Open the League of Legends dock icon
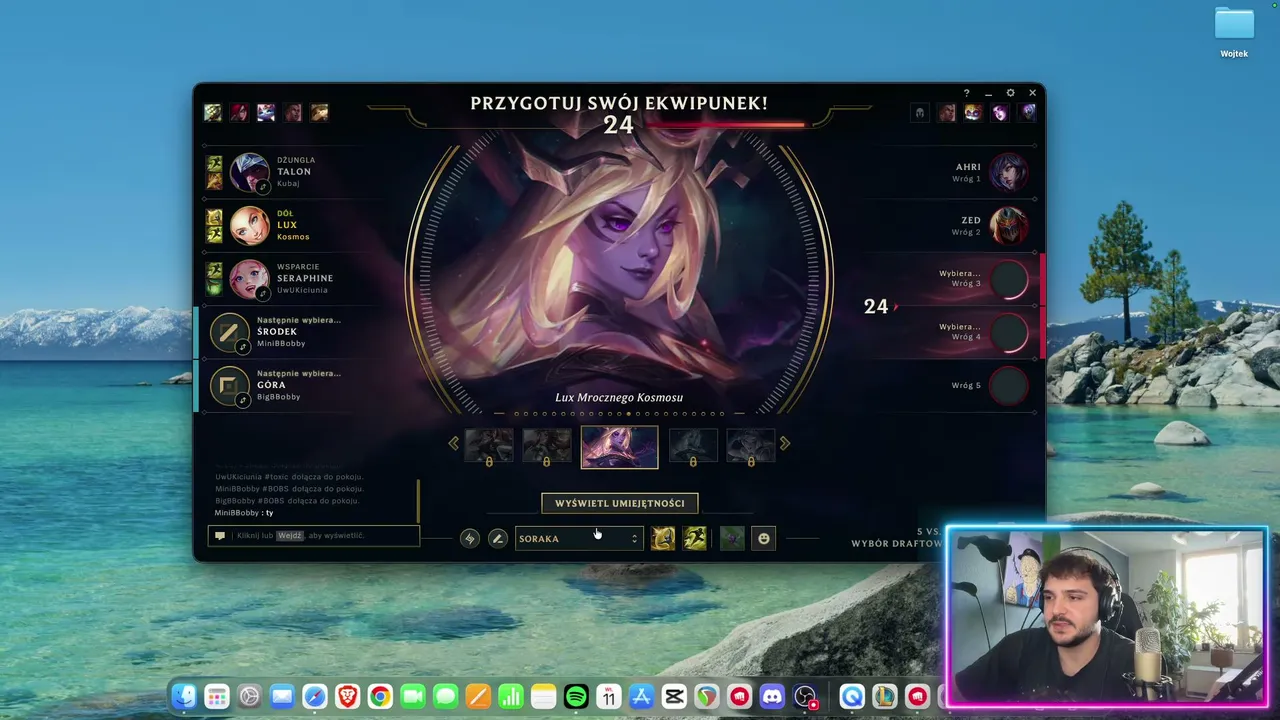The height and width of the screenshot is (720, 1280). 884,696
